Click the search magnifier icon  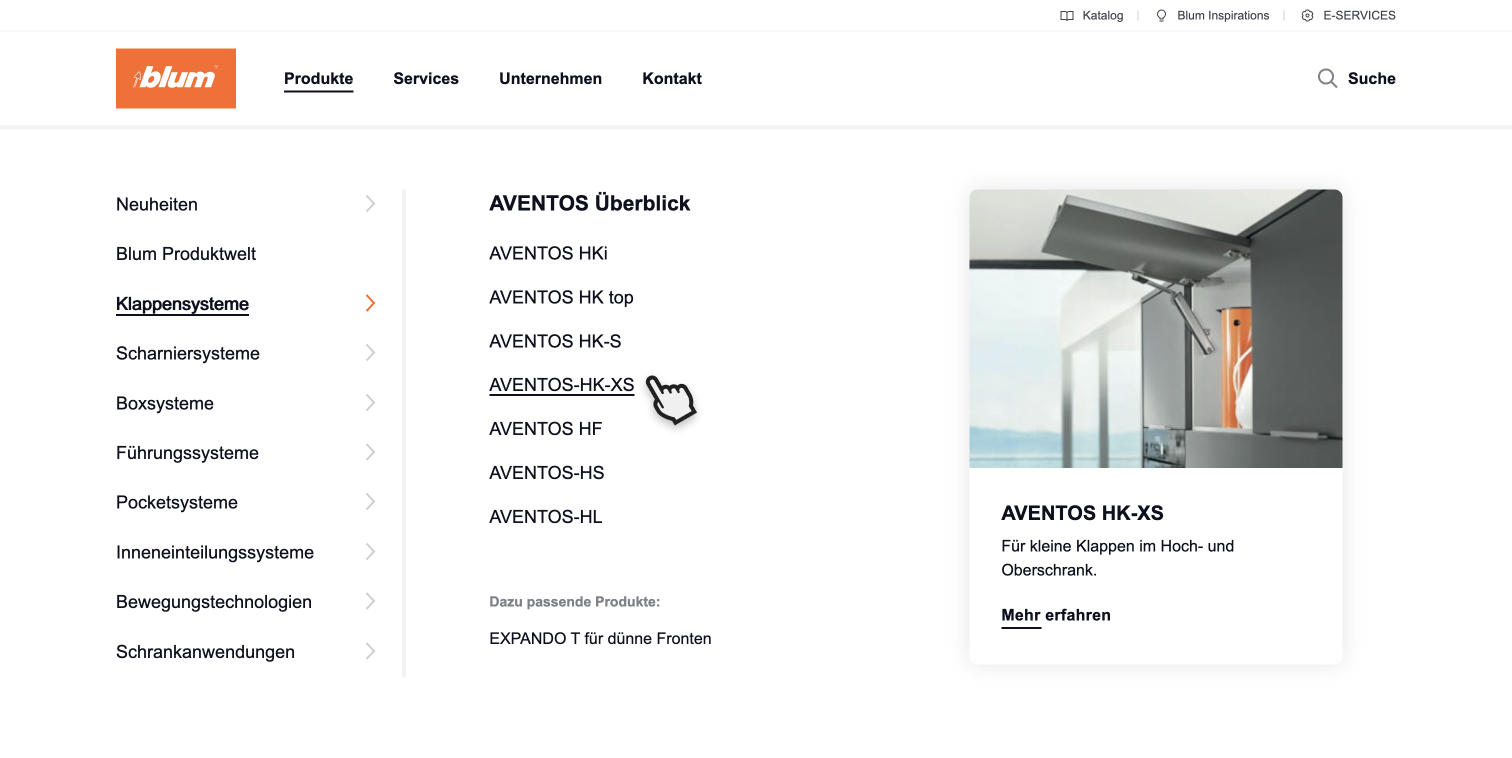click(x=1327, y=78)
